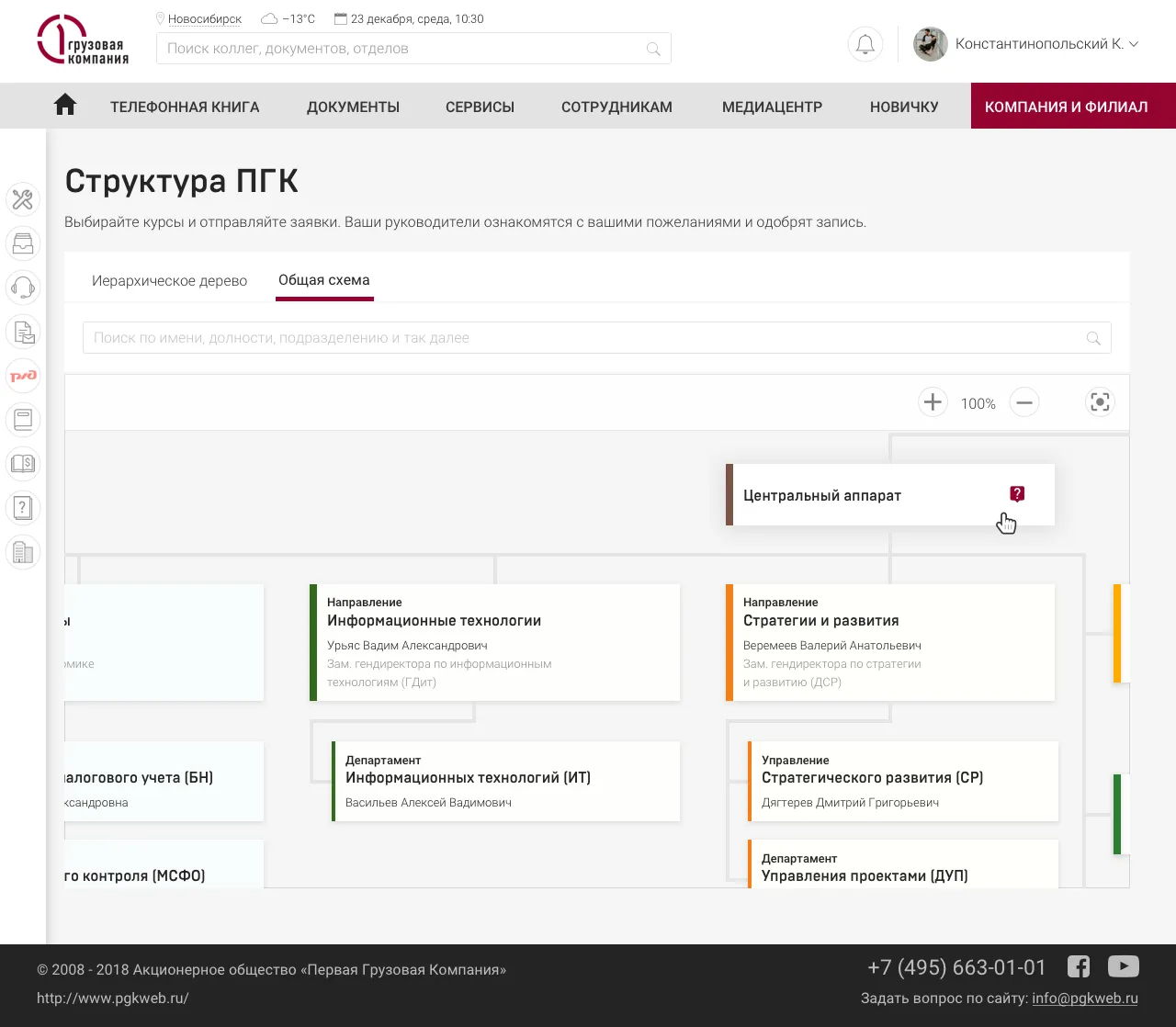This screenshot has width=1176, height=1027.
Task: Zoom out the scheme with minus button
Action: tap(1024, 402)
